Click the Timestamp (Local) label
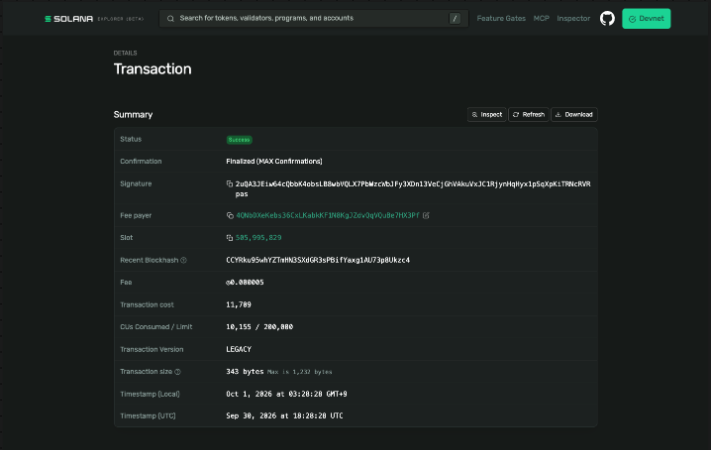Image resolution: width=711 pixels, height=450 pixels. [150, 394]
